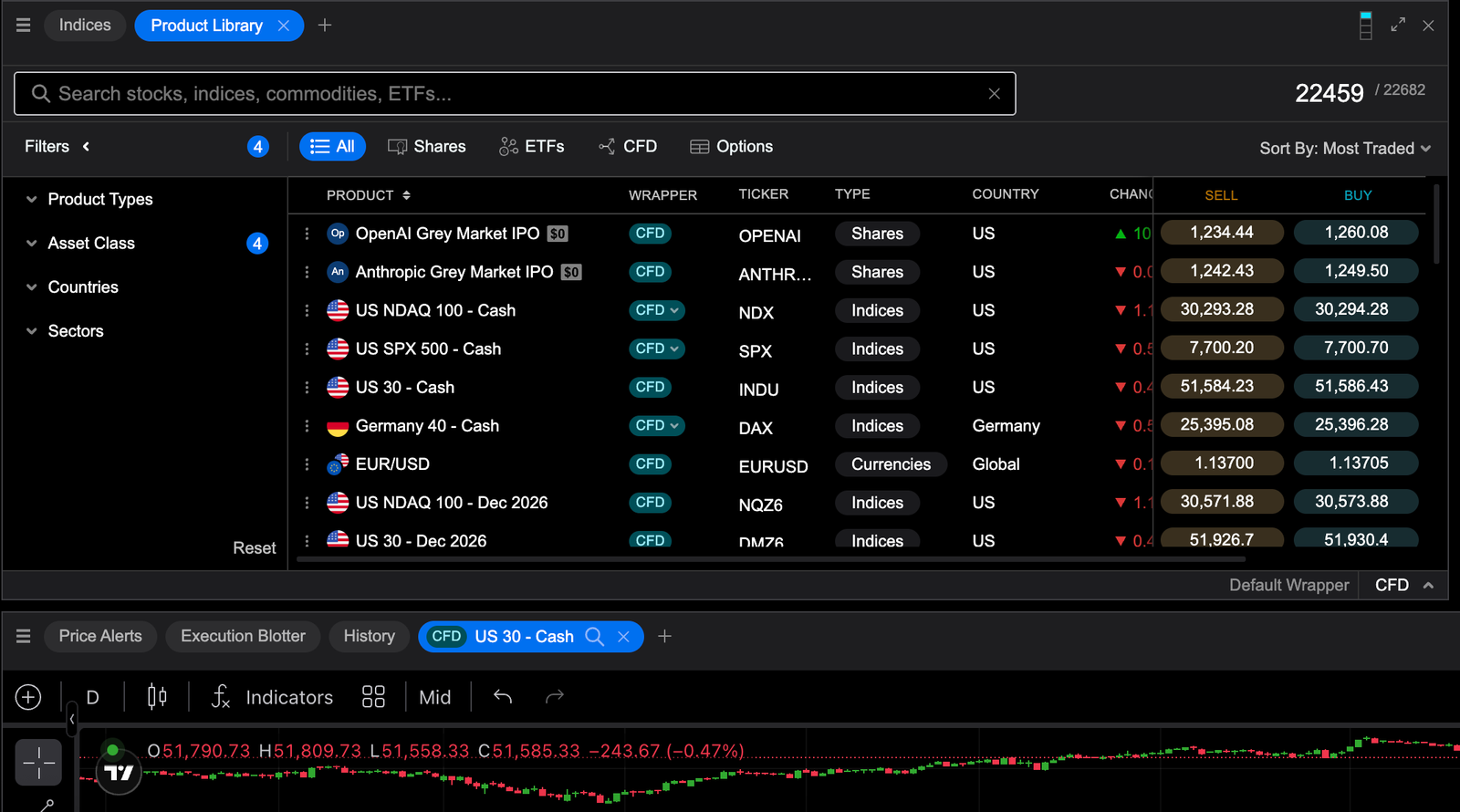Select the crosshair cursor tool
Viewport: 1460px width, 812px height.
38,762
